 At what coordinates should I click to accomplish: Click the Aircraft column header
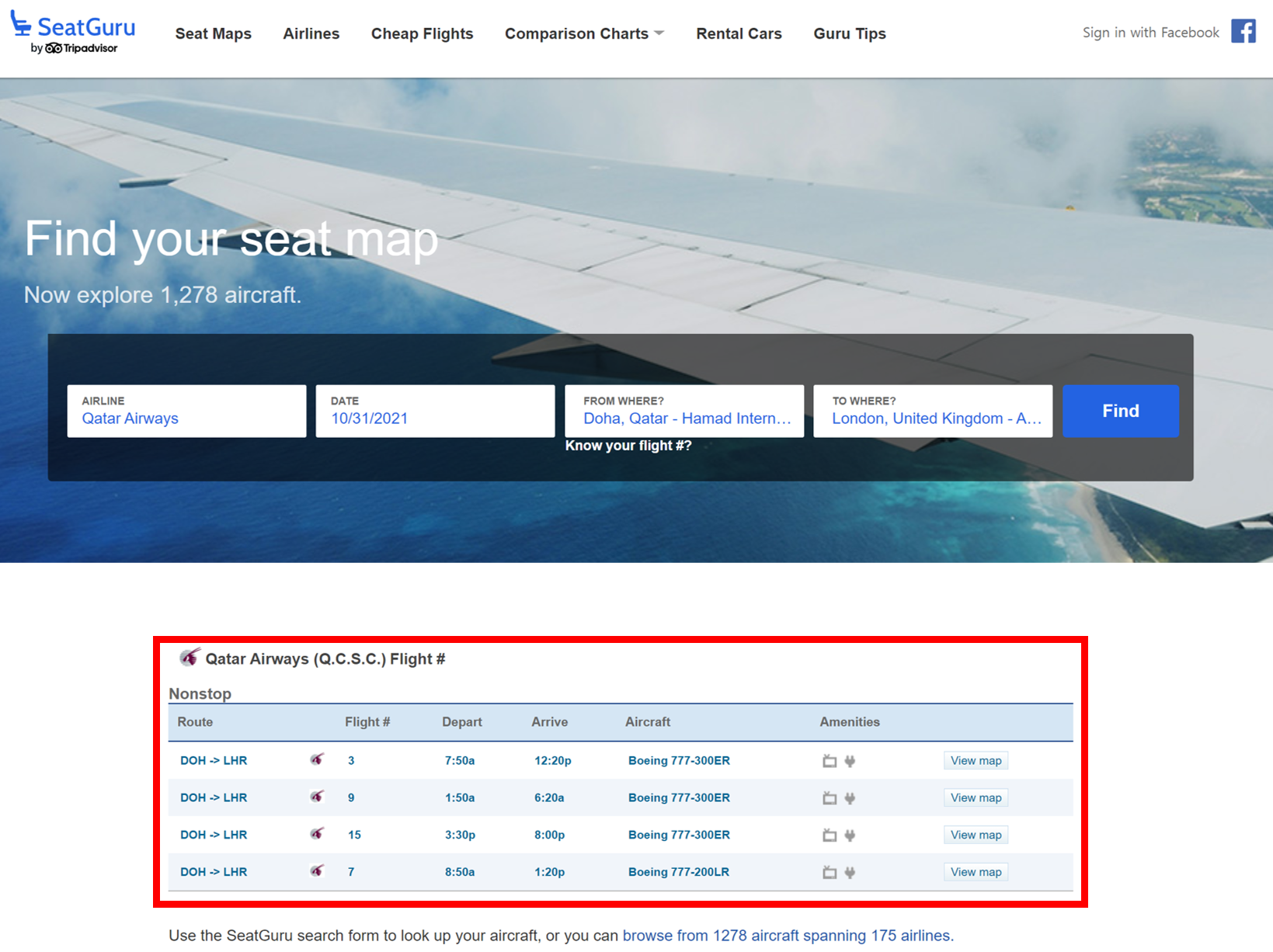648,721
